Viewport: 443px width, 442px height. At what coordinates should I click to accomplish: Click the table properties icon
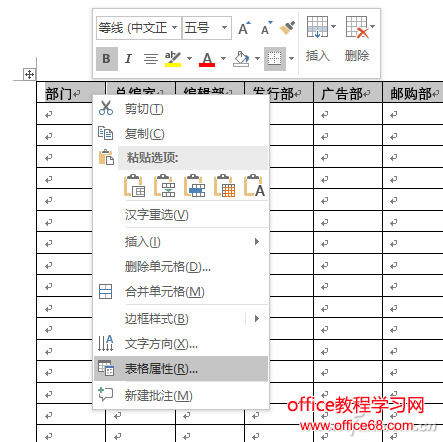106,368
